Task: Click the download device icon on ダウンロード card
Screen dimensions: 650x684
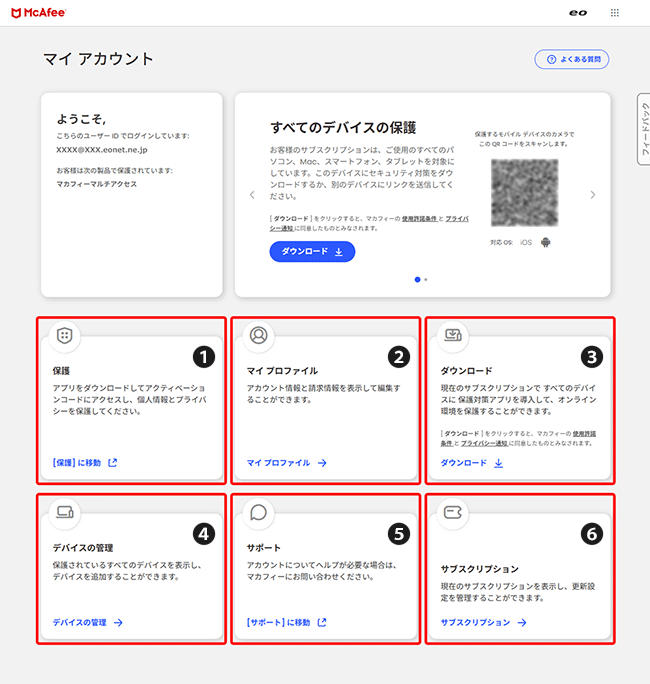Action: tap(453, 335)
